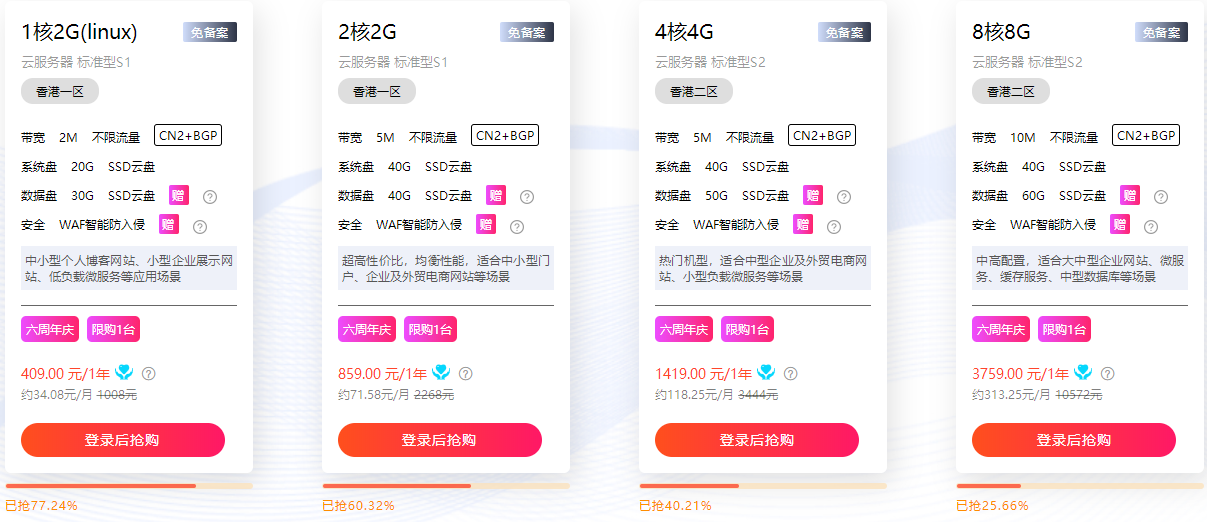Click the CN2+BGP tag on the 4核4G card
The height and width of the screenshot is (522, 1207).
click(822, 135)
